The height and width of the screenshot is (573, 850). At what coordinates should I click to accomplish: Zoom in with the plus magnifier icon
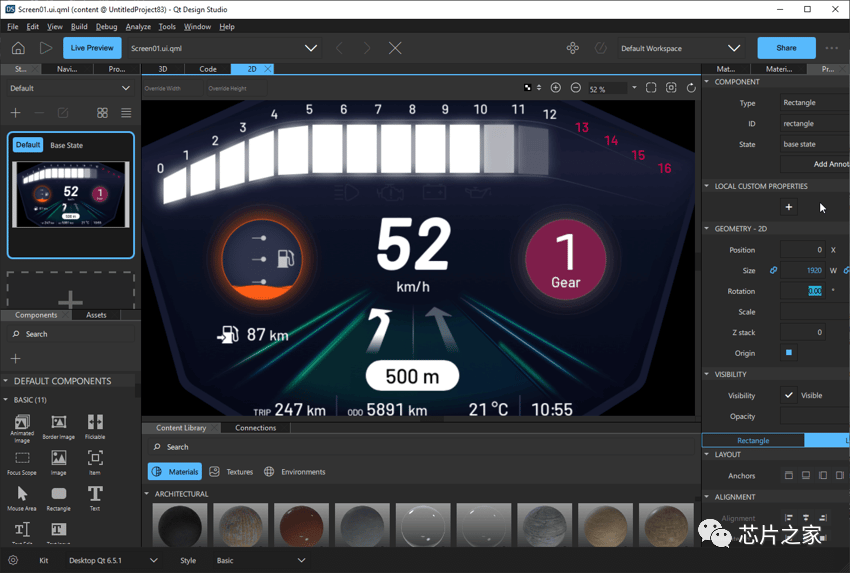[x=556, y=88]
